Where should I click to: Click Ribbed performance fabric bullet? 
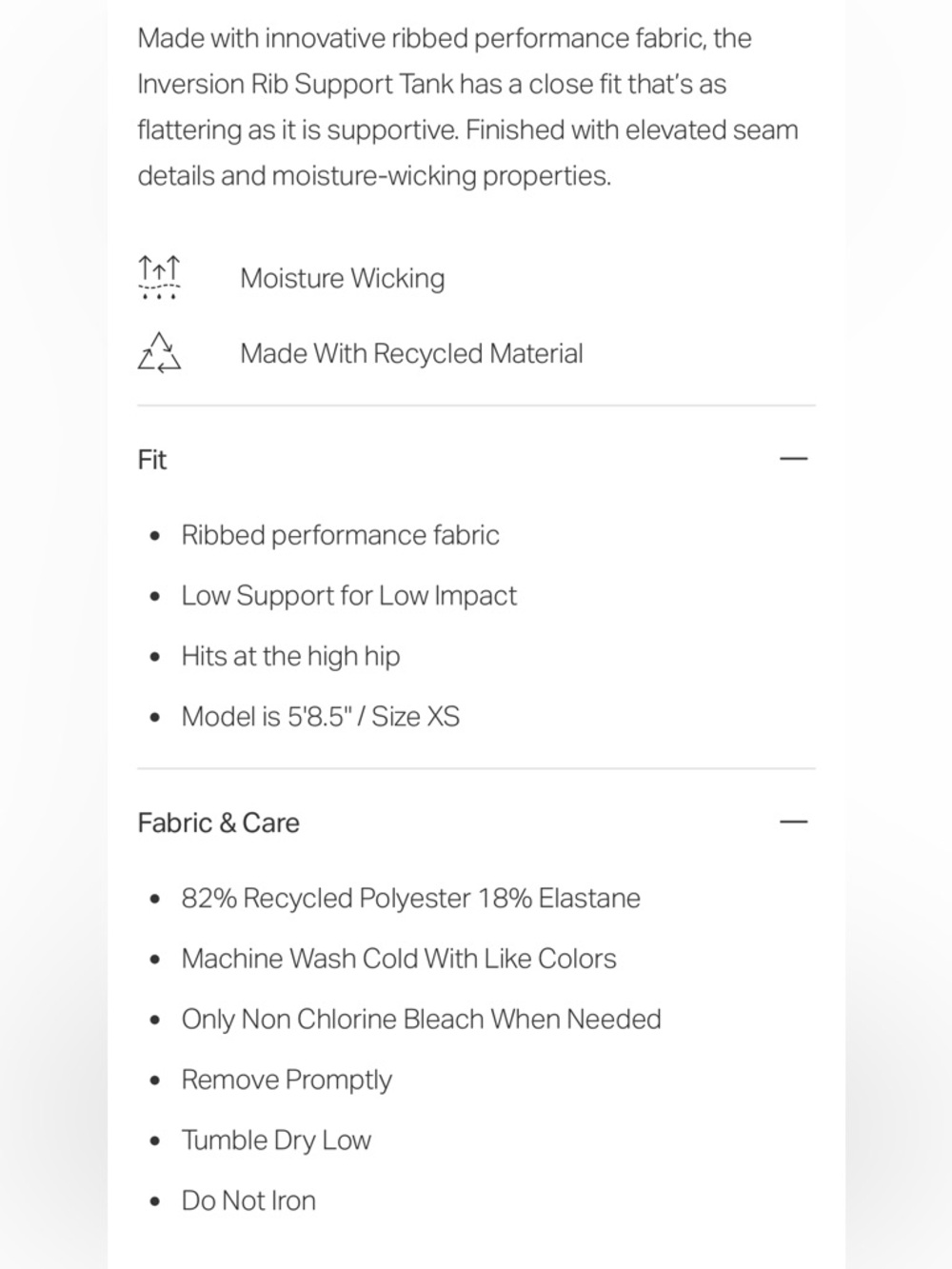[x=340, y=535]
